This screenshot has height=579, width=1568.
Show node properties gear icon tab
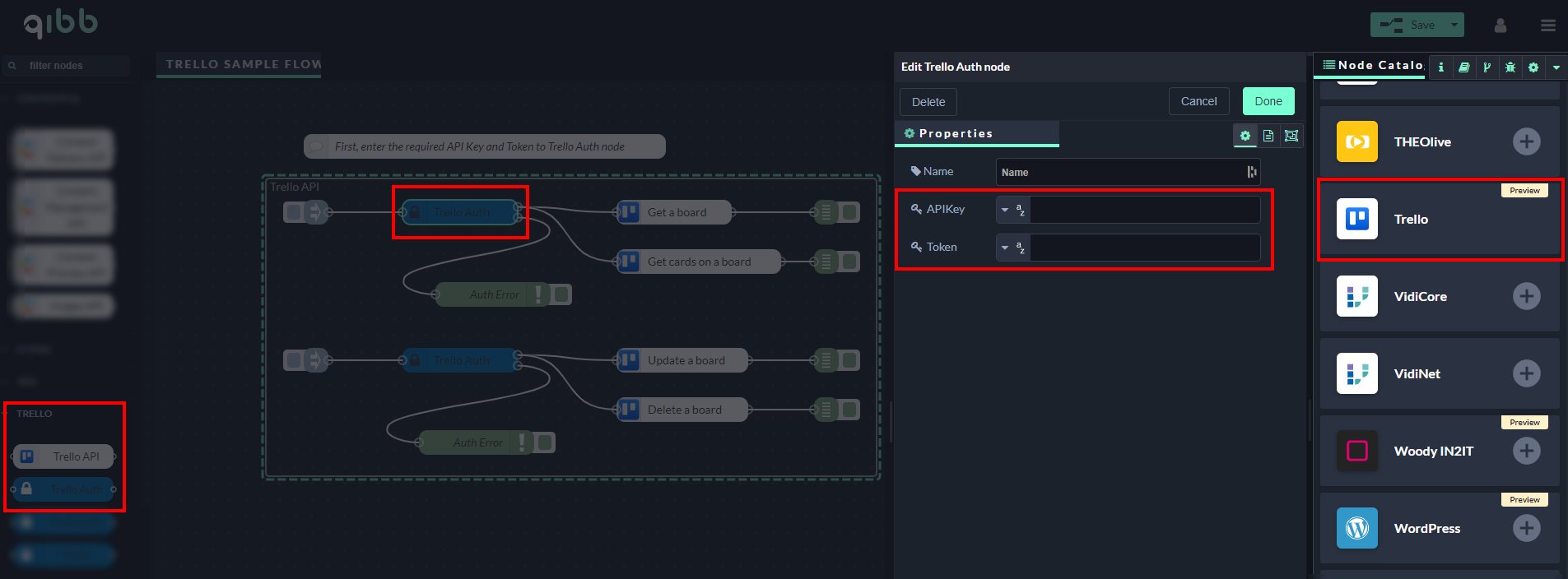(x=1245, y=136)
